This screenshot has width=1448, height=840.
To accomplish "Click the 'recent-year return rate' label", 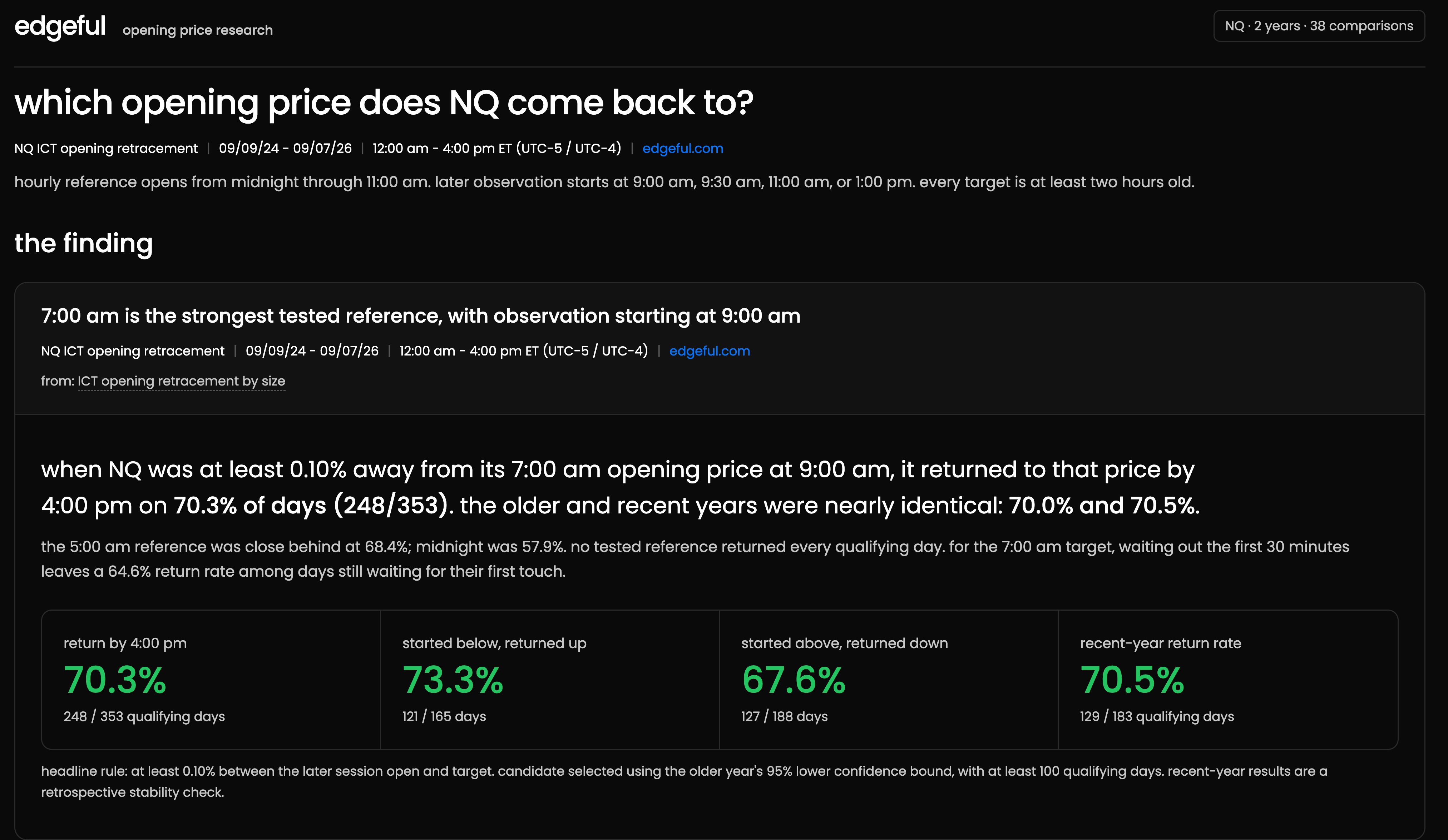I will point(1161,643).
